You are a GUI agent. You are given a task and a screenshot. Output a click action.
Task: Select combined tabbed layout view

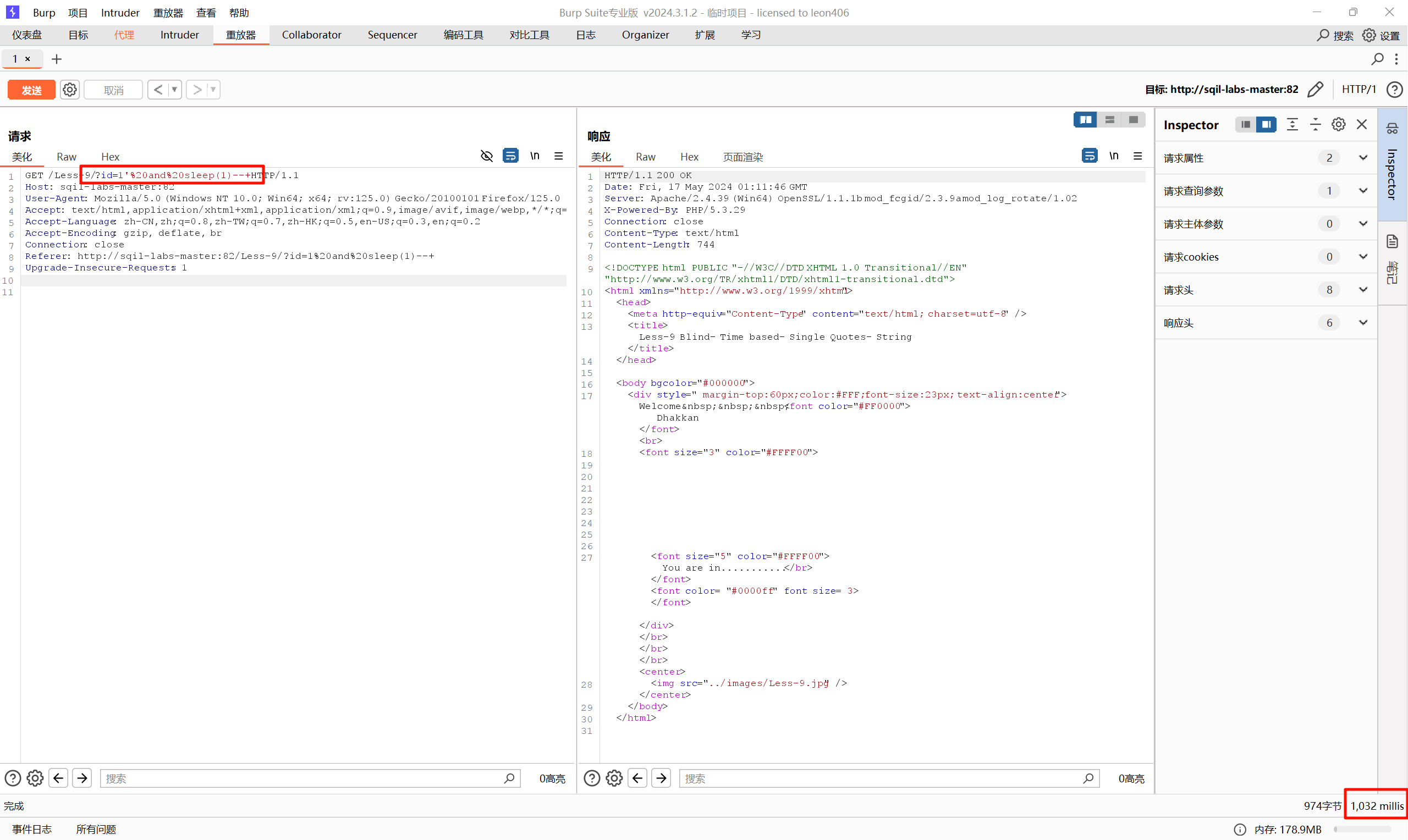pos(1134,120)
